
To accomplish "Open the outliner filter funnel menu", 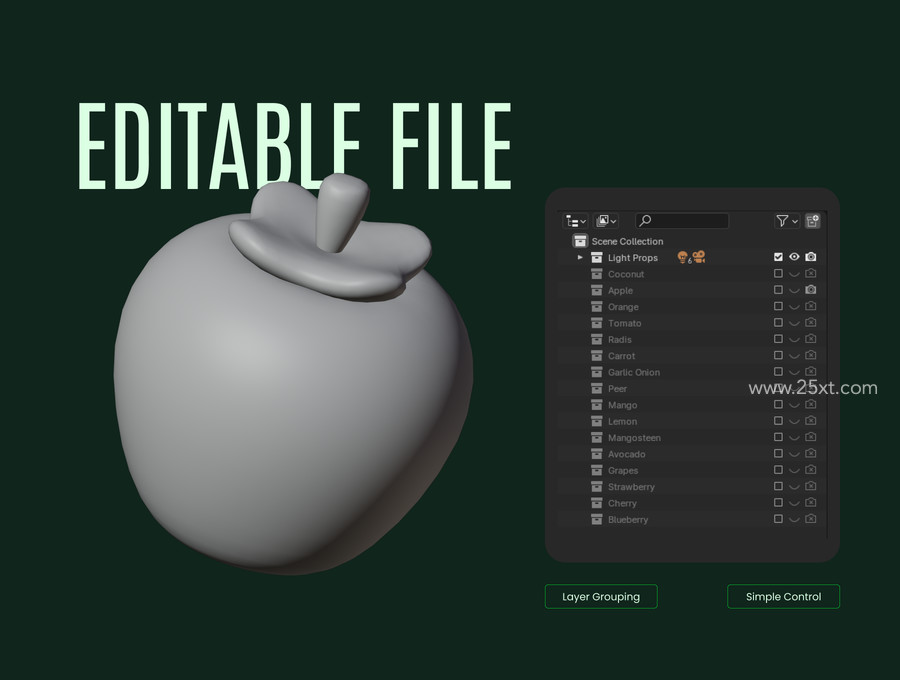I will tap(786, 221).
